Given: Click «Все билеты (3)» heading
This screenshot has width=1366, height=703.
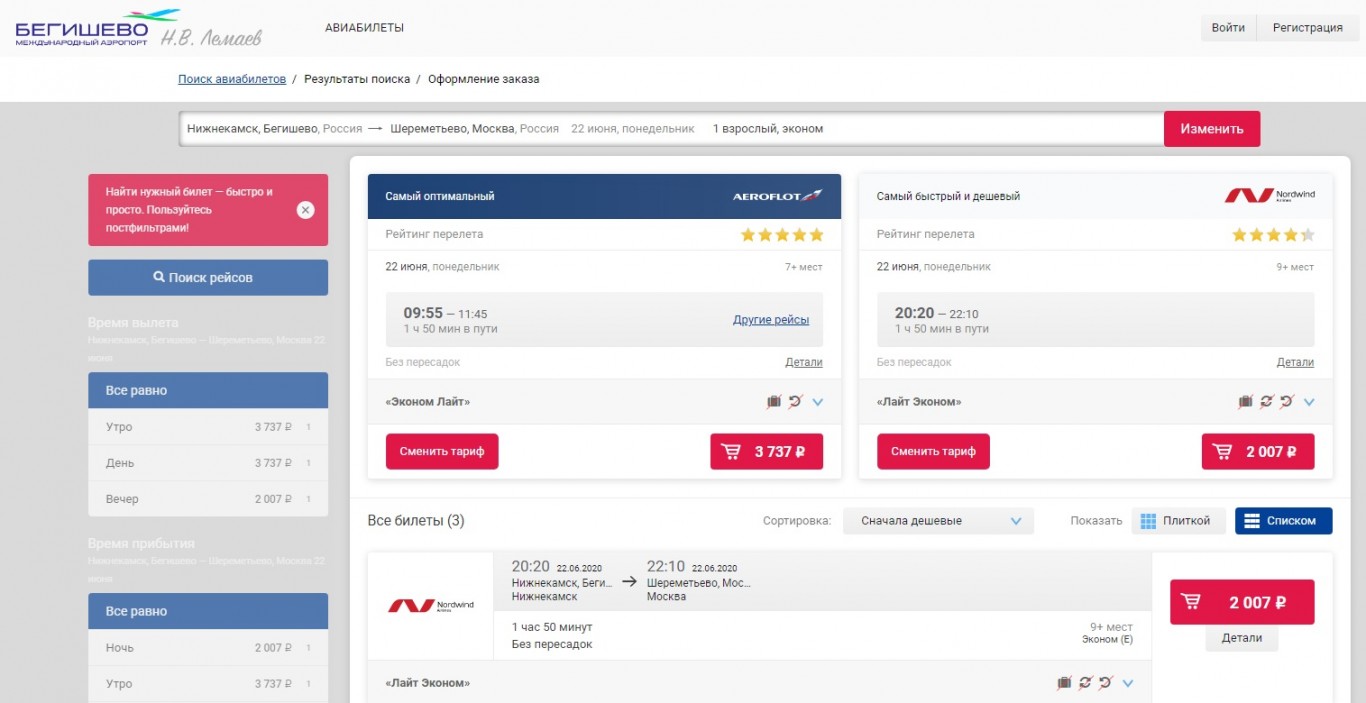Looking at the screenshot, I should click(416, 521).
